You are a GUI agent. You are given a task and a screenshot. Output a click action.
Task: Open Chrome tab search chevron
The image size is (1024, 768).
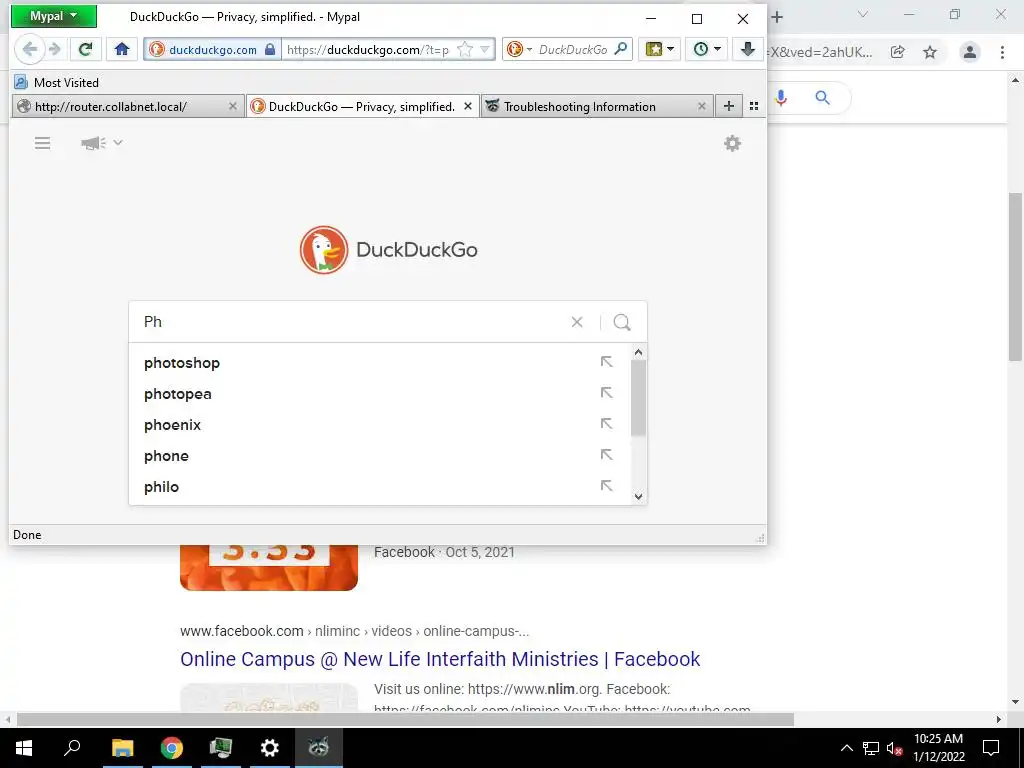[x=863, y=14]
